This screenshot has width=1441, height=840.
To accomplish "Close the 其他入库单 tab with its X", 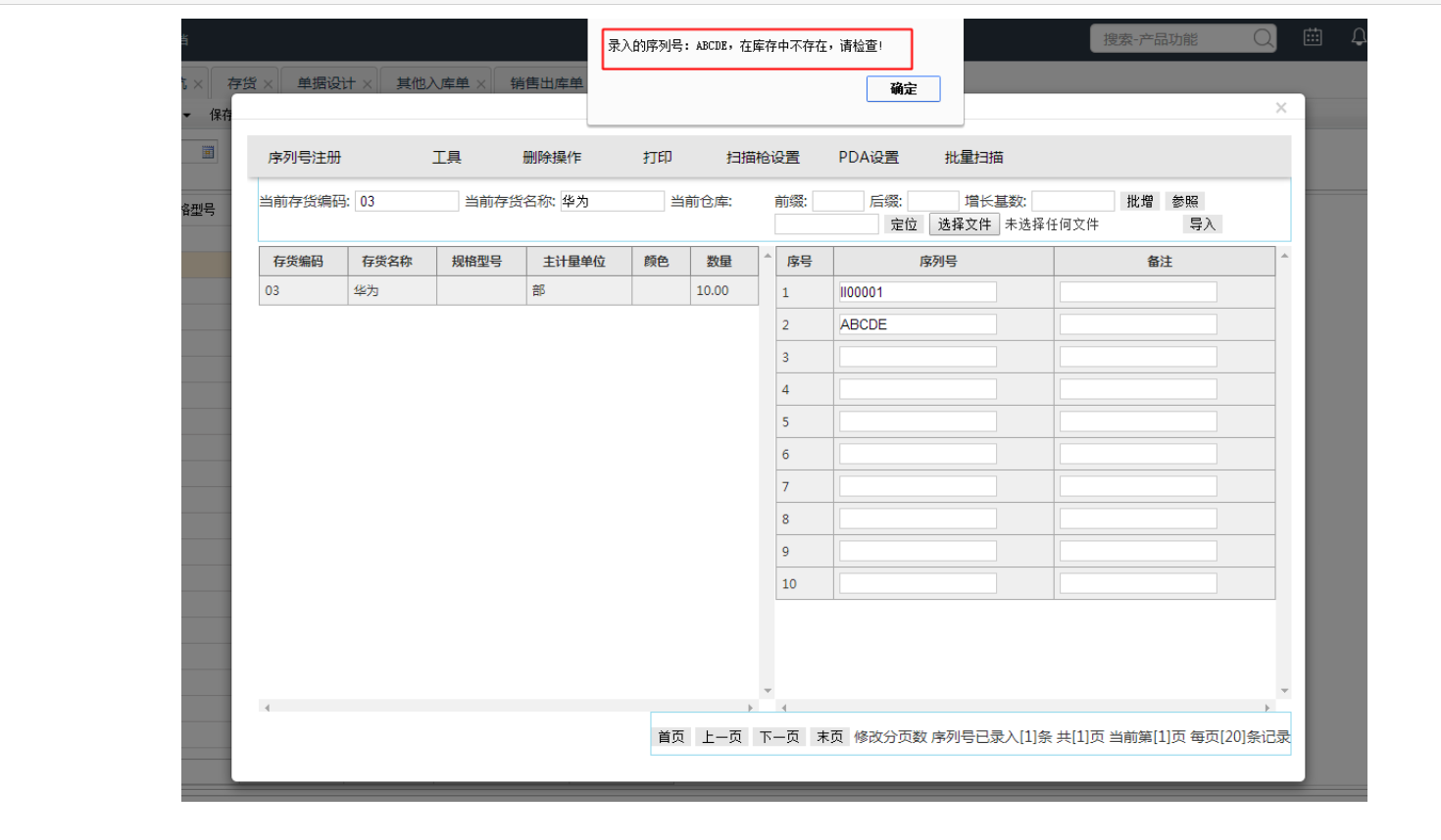I will click(481, 84).
